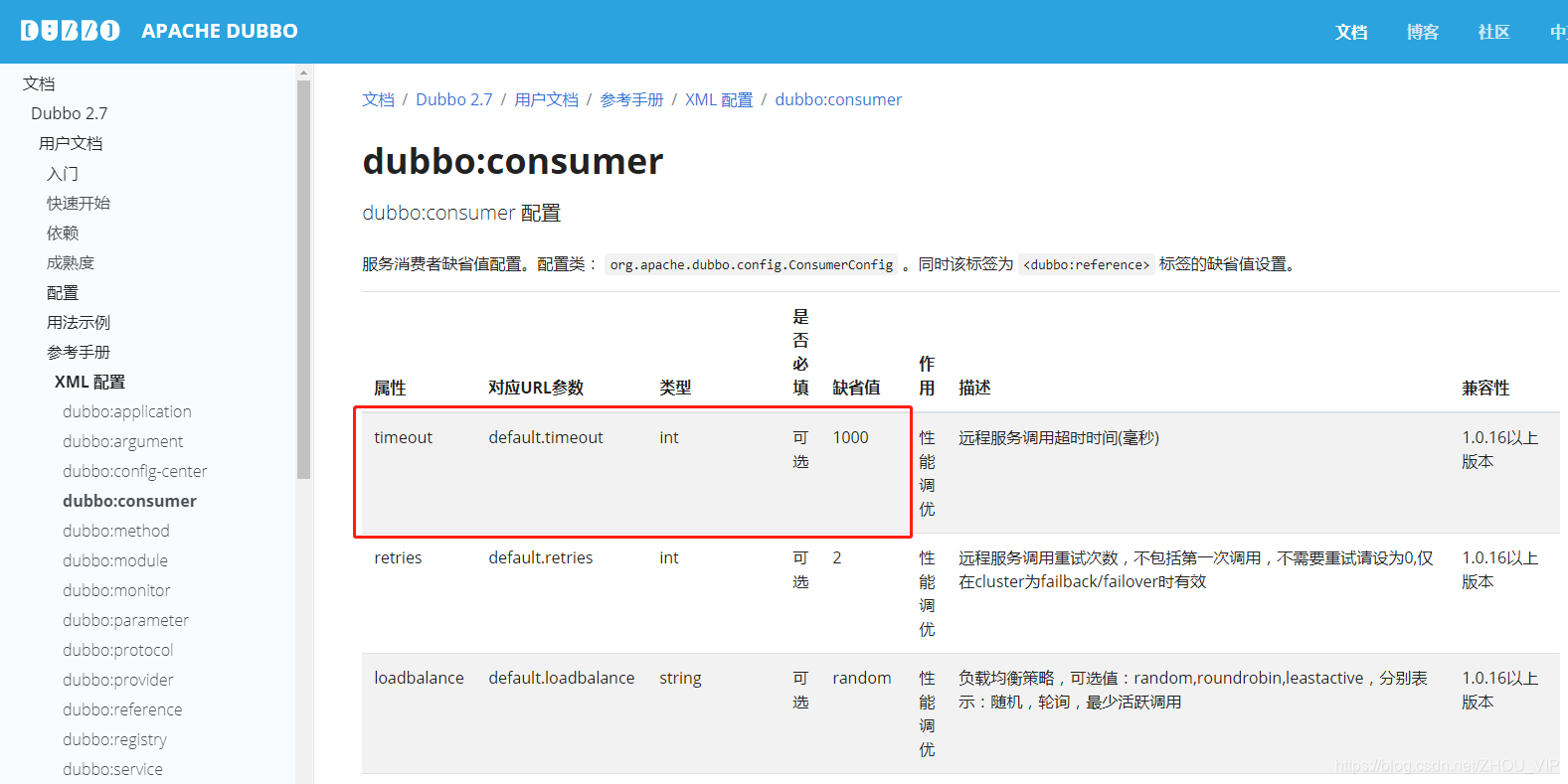Click the sidebar vertical scrollbar thumb

pyautogui.click(x=304, y=279)
